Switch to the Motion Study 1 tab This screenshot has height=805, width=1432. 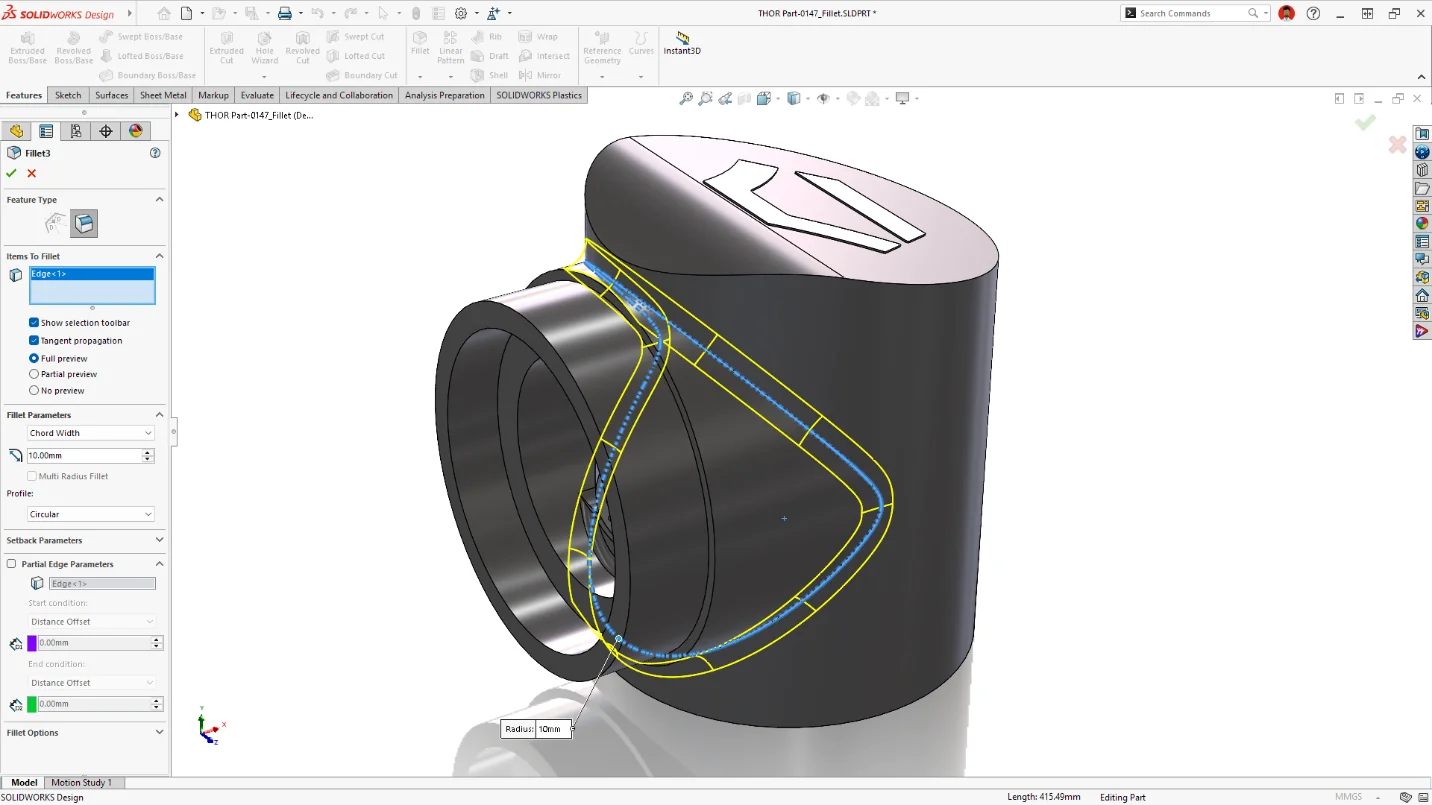(82, 782)
